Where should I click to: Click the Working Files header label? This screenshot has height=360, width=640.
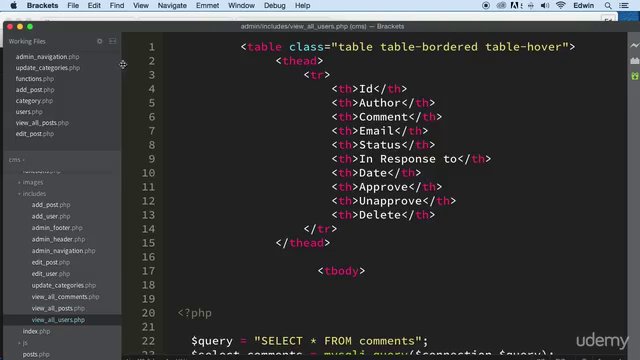[x=27, y=41]
